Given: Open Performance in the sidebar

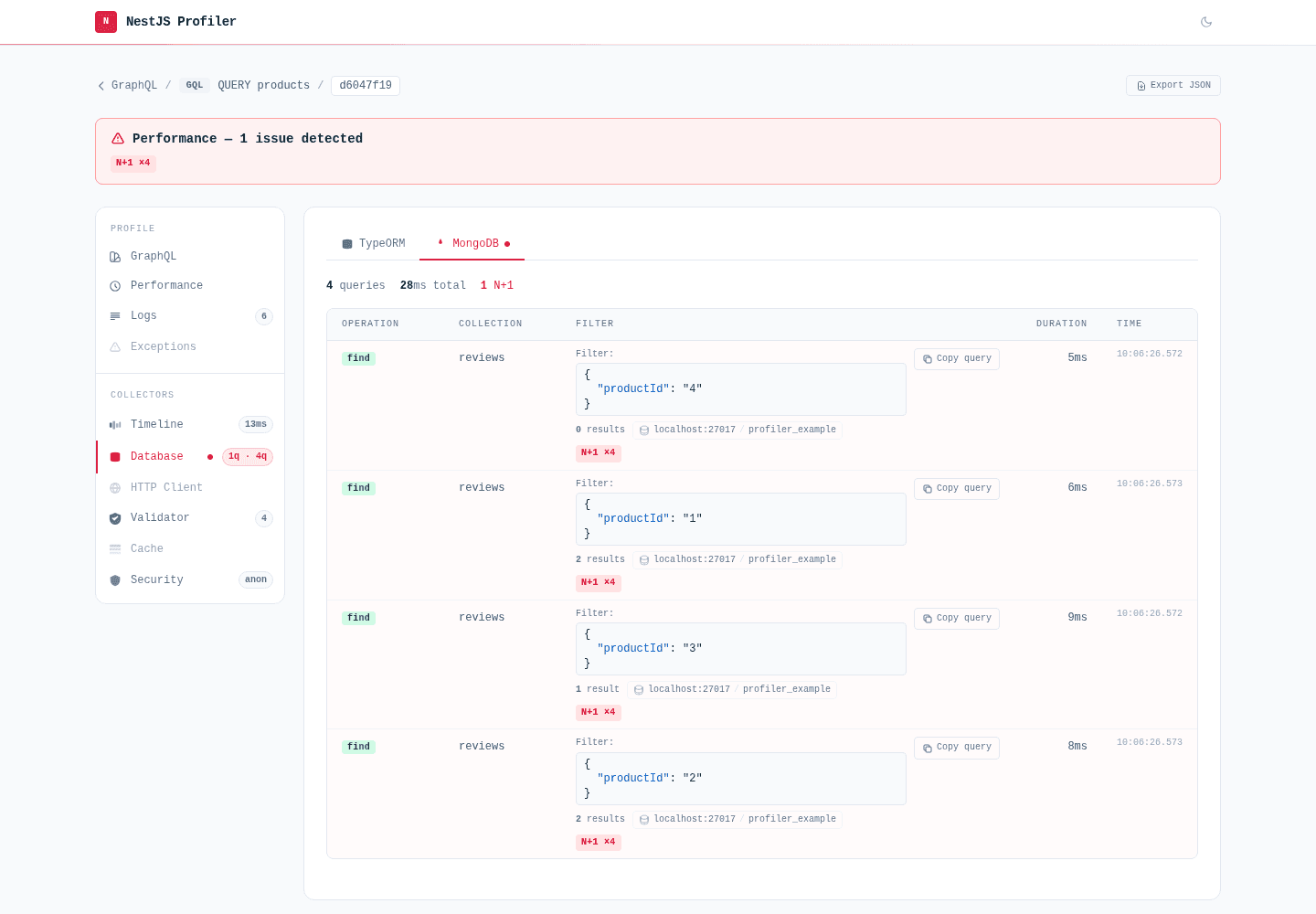Looking at the screenshot, I should pyautogui.click(x=190, y=286).
